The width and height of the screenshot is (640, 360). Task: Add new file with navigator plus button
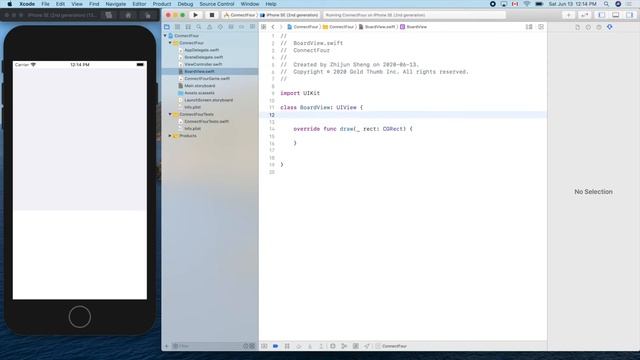tap(167, 346)
